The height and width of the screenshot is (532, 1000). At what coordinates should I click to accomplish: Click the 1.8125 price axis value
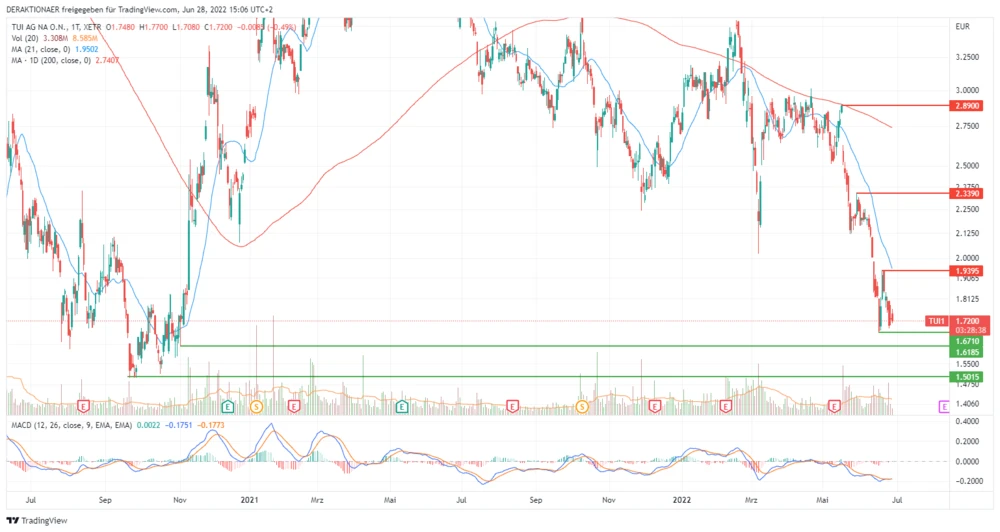coord(967,299)
